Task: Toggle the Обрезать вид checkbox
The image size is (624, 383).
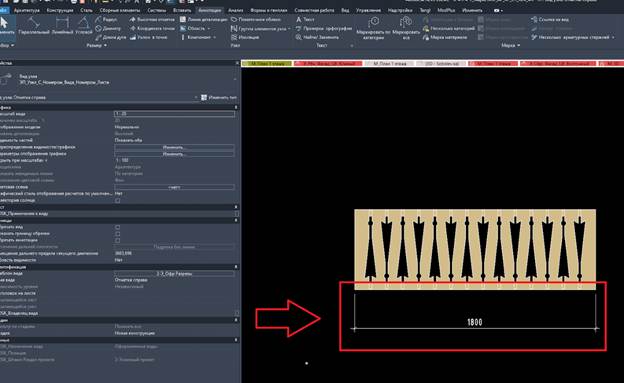Action: [117, 227]
